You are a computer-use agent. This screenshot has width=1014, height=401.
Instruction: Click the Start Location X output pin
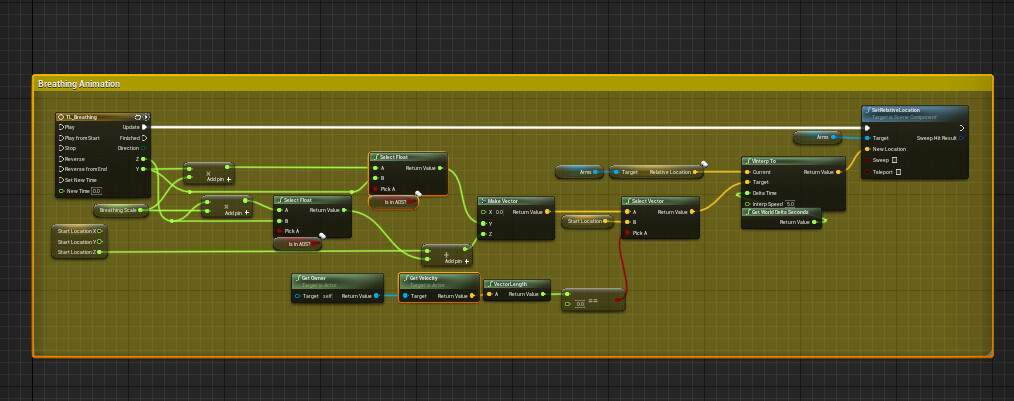100,231
